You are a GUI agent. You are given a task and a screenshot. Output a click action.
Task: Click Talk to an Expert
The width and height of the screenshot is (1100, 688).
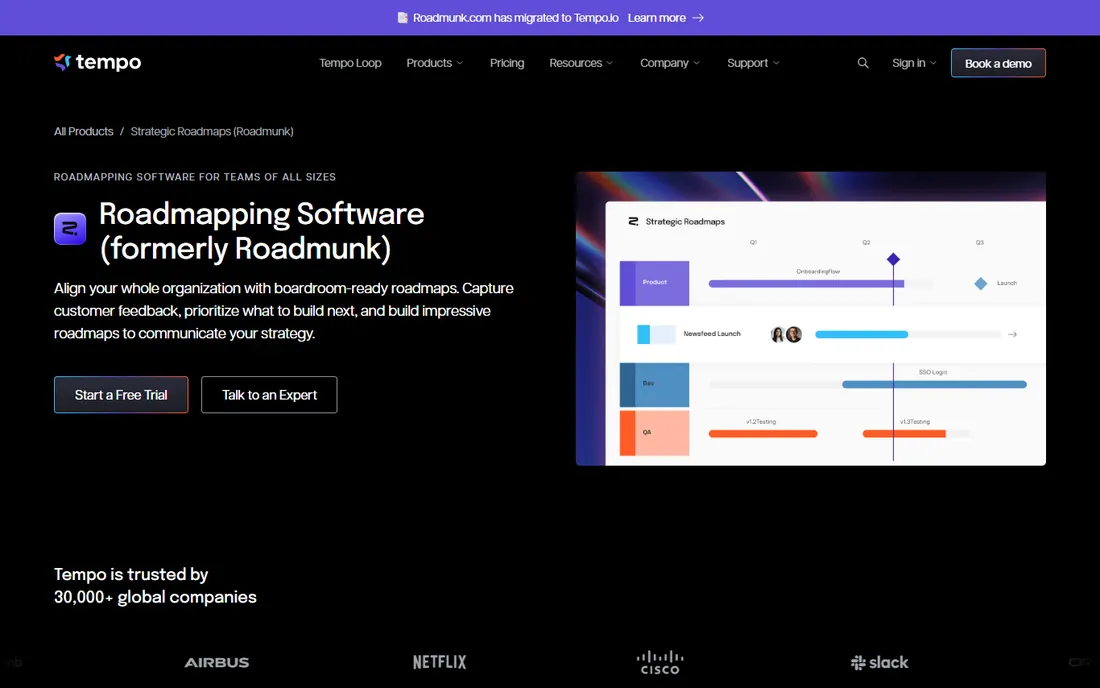click(269, 395)
